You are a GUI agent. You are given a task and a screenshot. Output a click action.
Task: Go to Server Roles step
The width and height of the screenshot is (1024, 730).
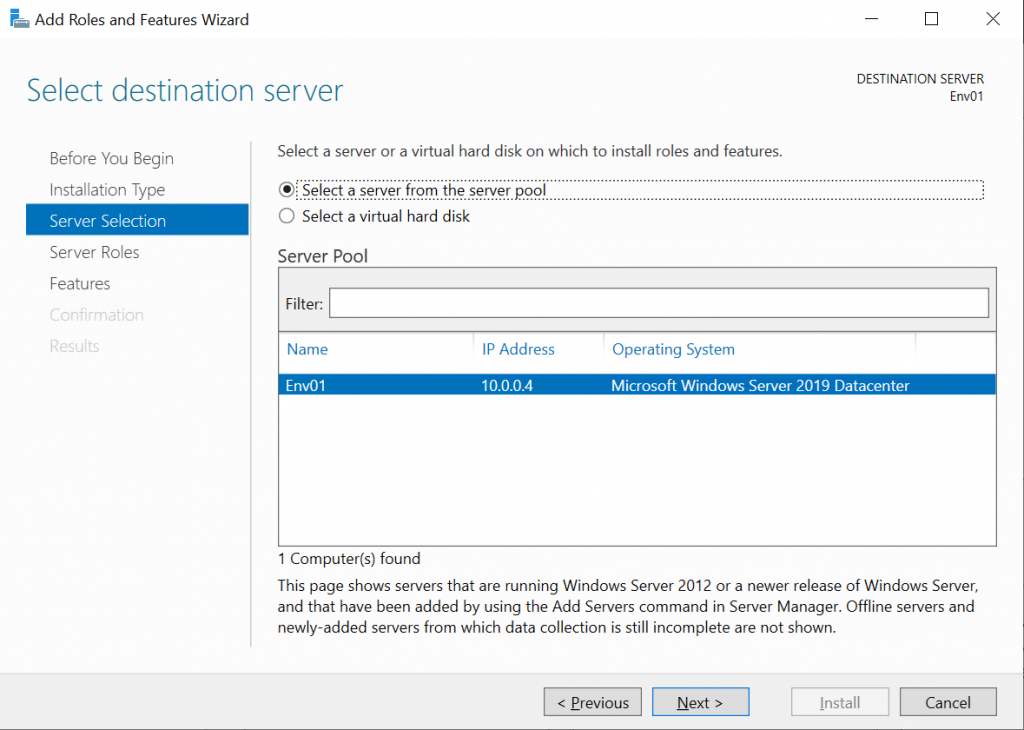point(94,252)
